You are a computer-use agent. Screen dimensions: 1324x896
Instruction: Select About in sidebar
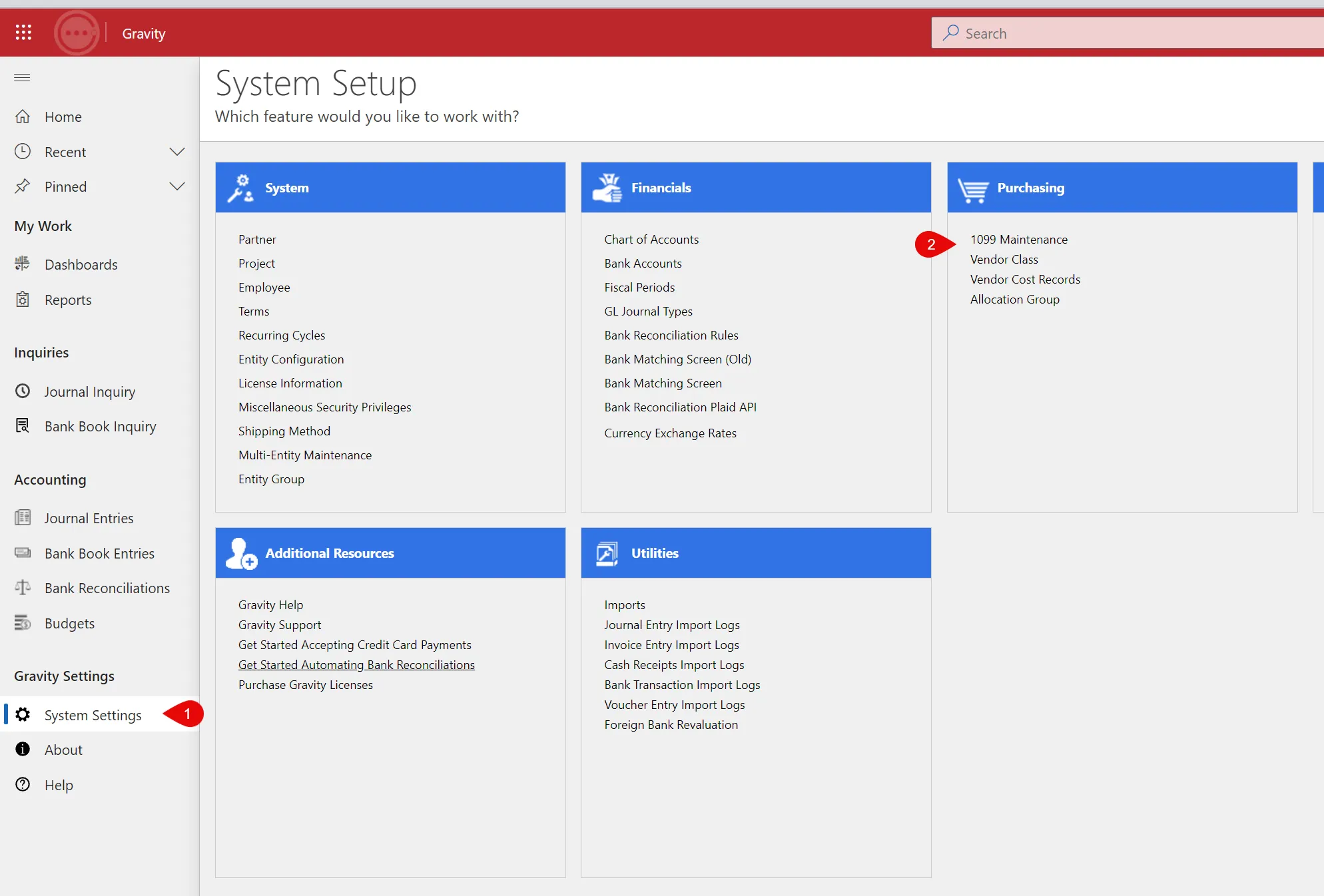[63, 750]
